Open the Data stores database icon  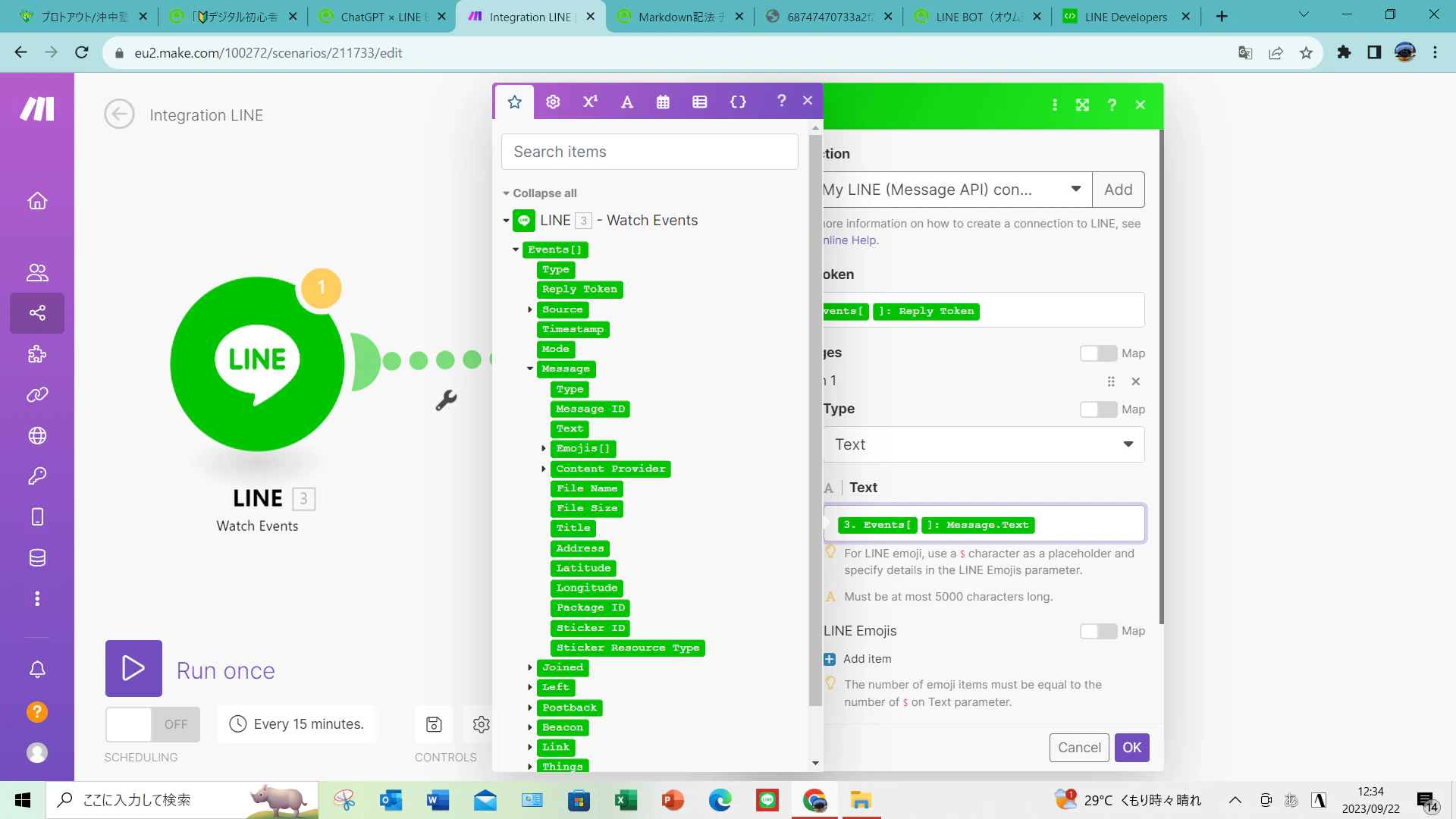point(37,558)
